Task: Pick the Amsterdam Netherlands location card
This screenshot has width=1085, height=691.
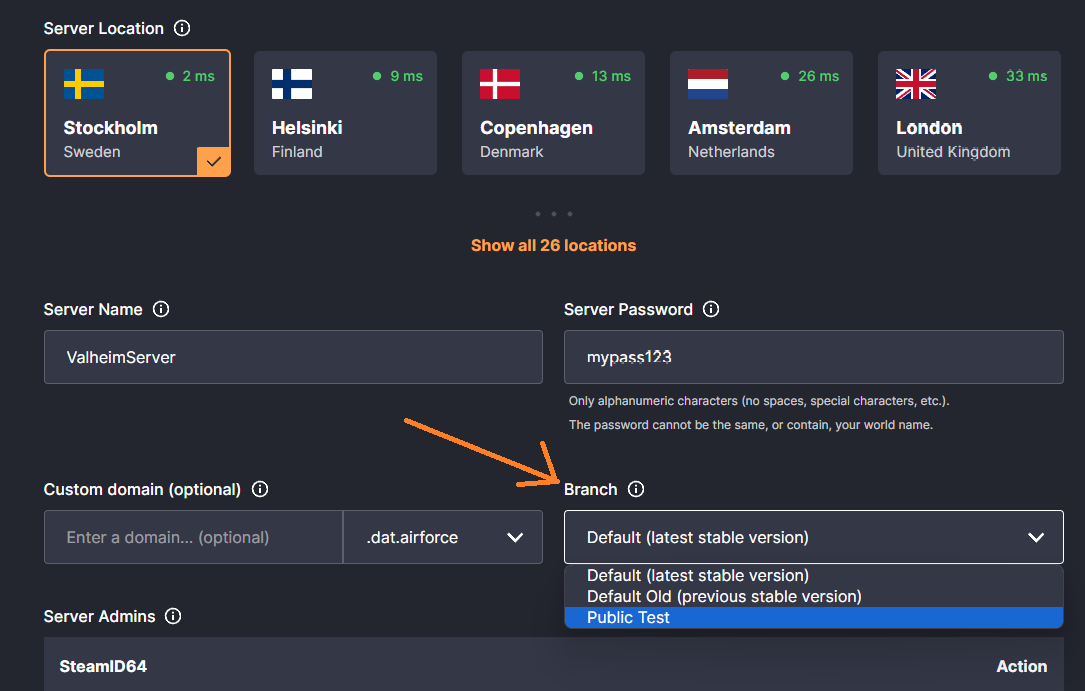Action: (761, 114)
